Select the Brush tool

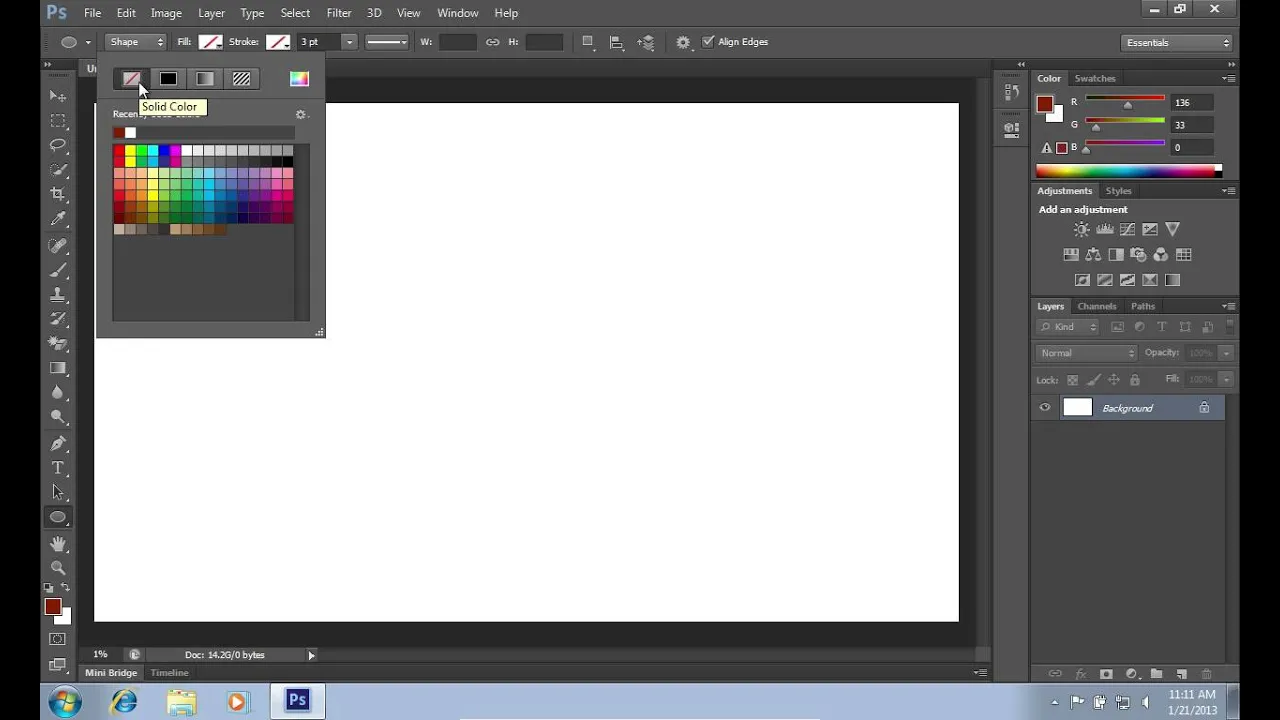click(x=58, y=270)
